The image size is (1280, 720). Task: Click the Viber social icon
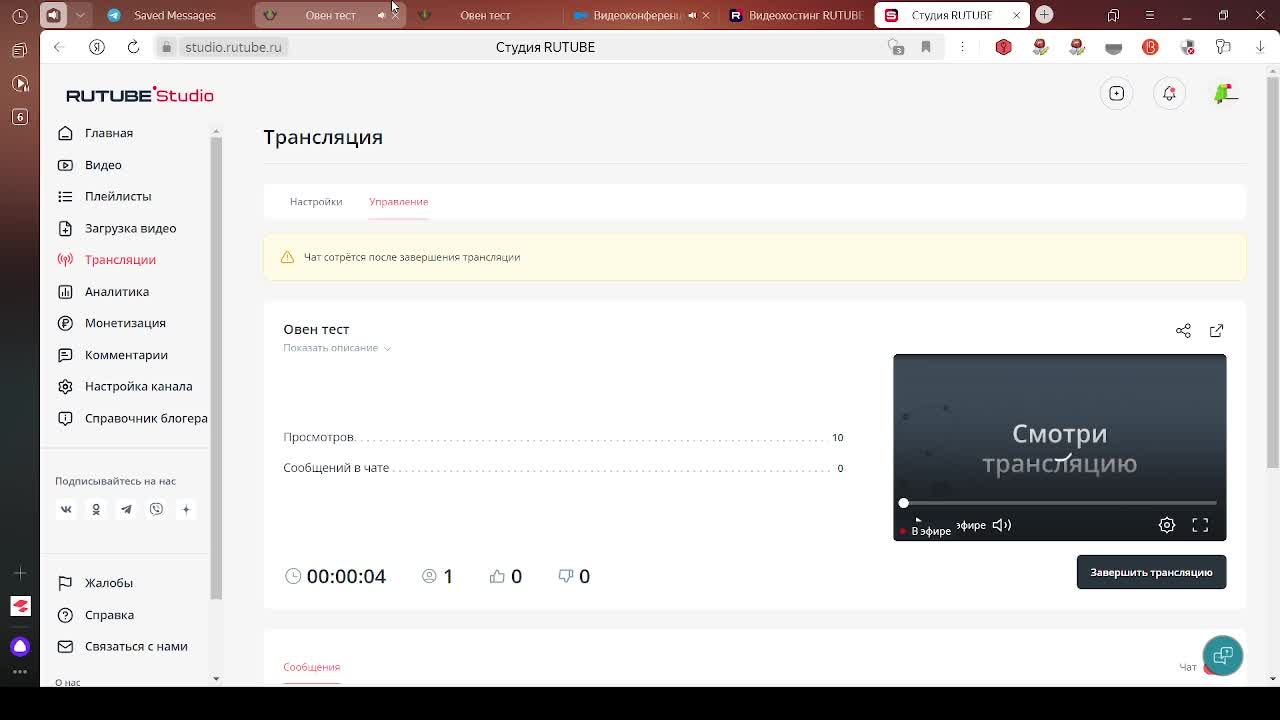pos(156,509)
